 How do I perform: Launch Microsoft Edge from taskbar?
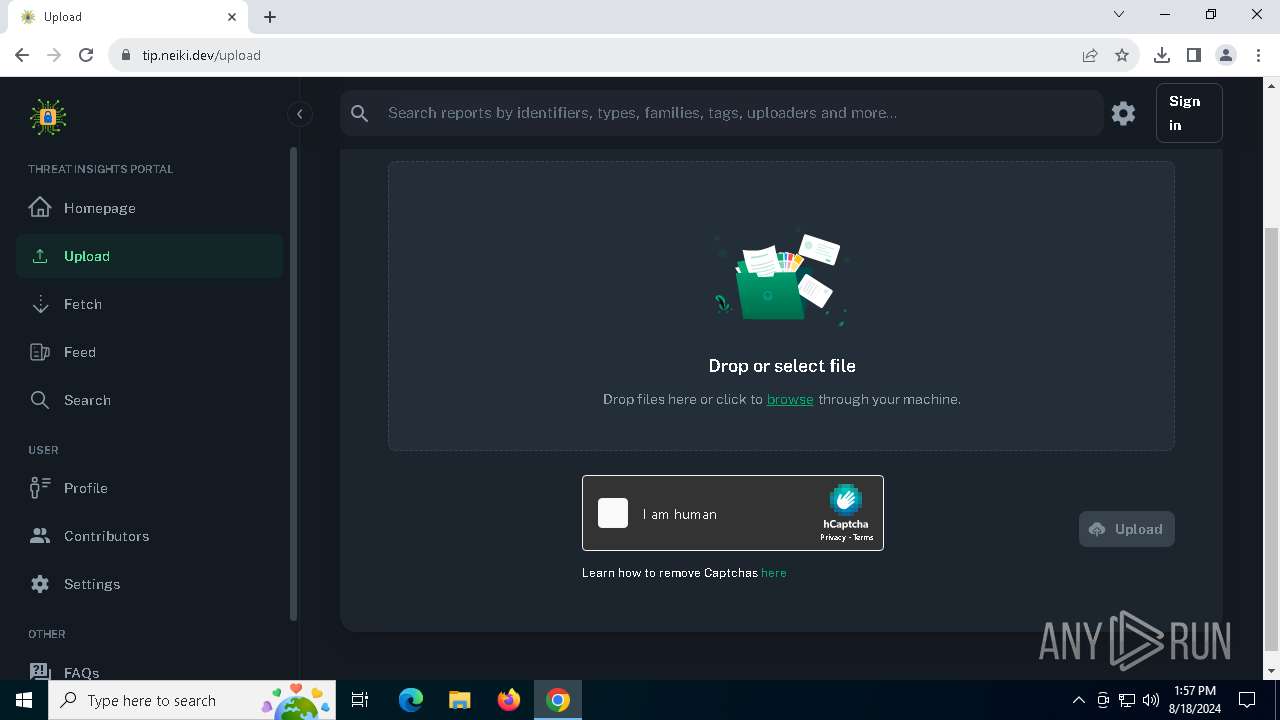(411, 700)
